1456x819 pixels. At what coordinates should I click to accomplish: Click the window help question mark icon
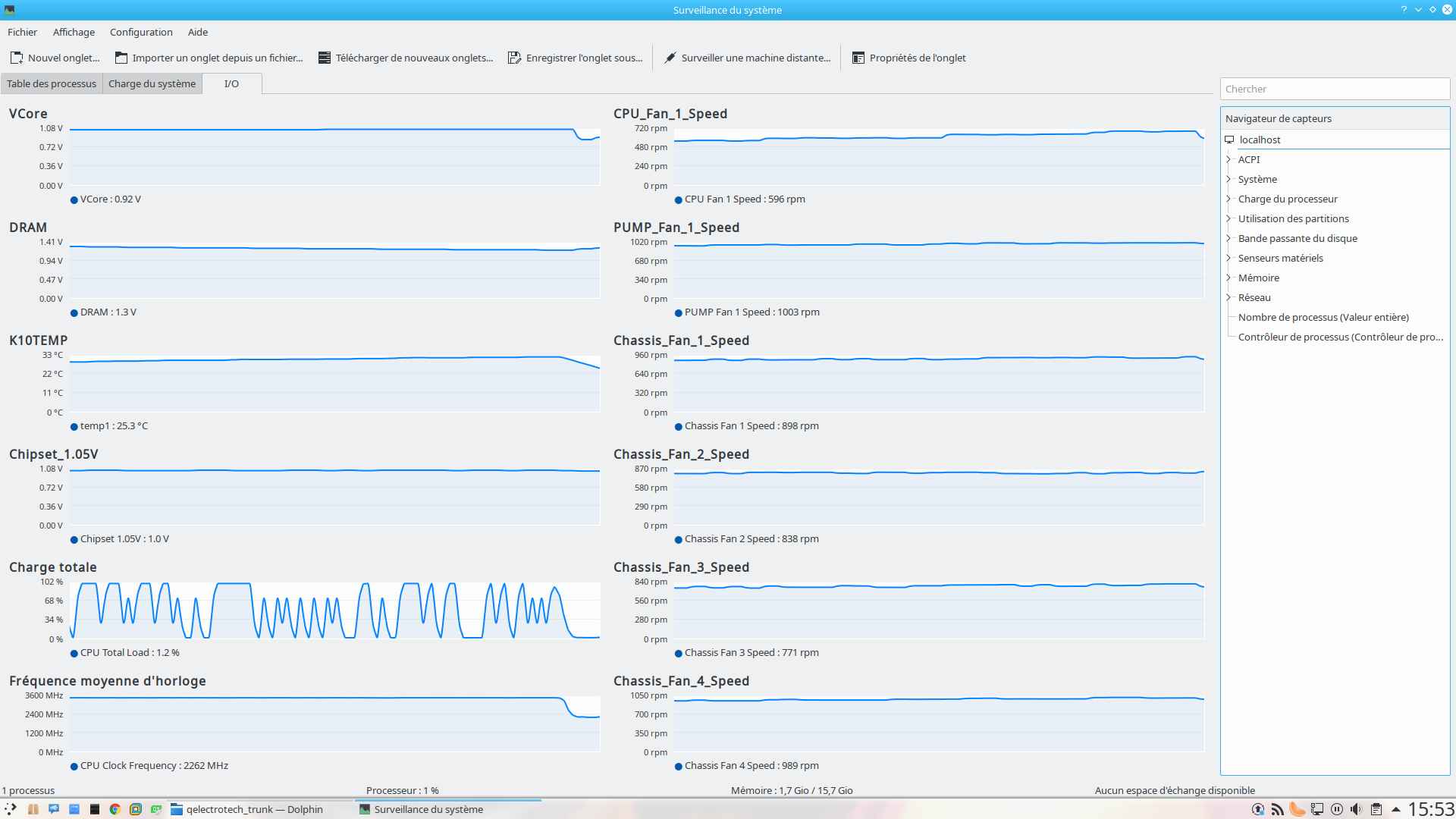(1404, 10)
